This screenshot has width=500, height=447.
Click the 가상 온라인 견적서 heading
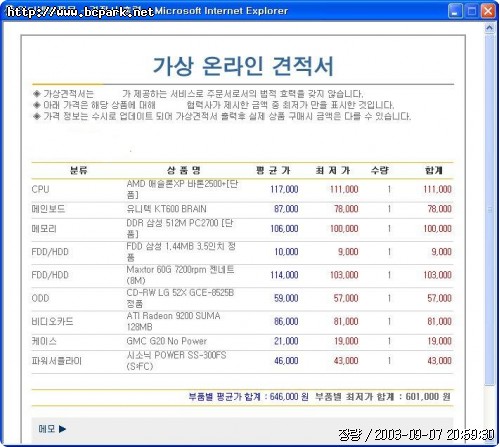click(x=243, y=66)
